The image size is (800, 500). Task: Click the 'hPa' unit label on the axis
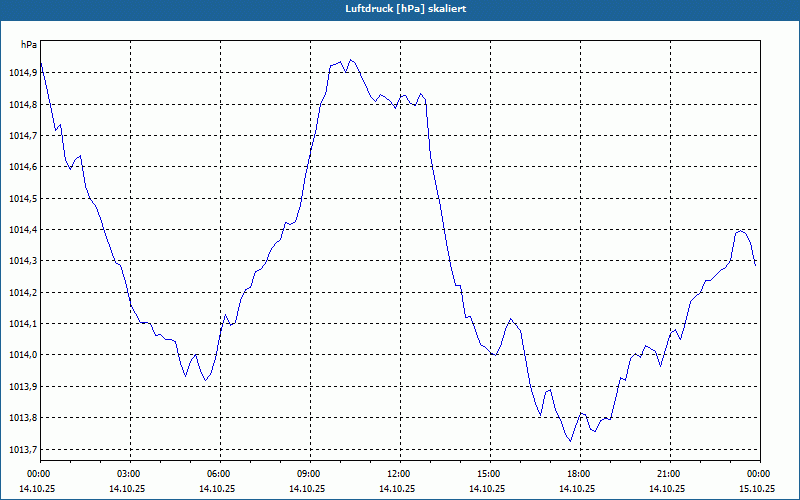coord(29,45)
